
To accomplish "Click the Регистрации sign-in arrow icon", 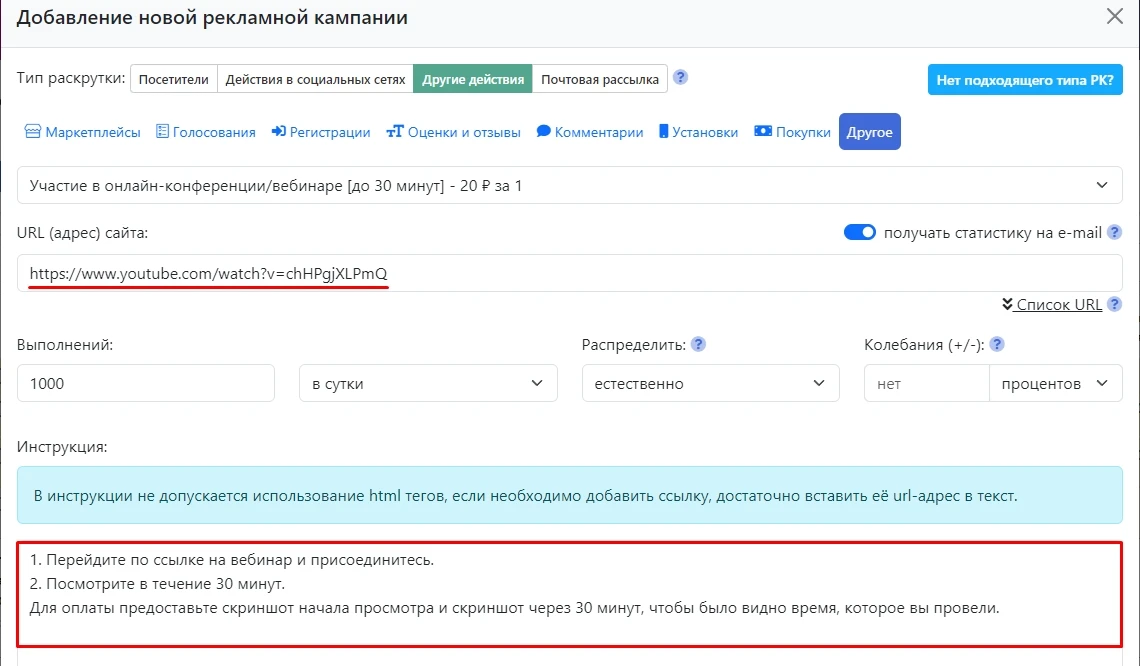I will tap(279, 132).
